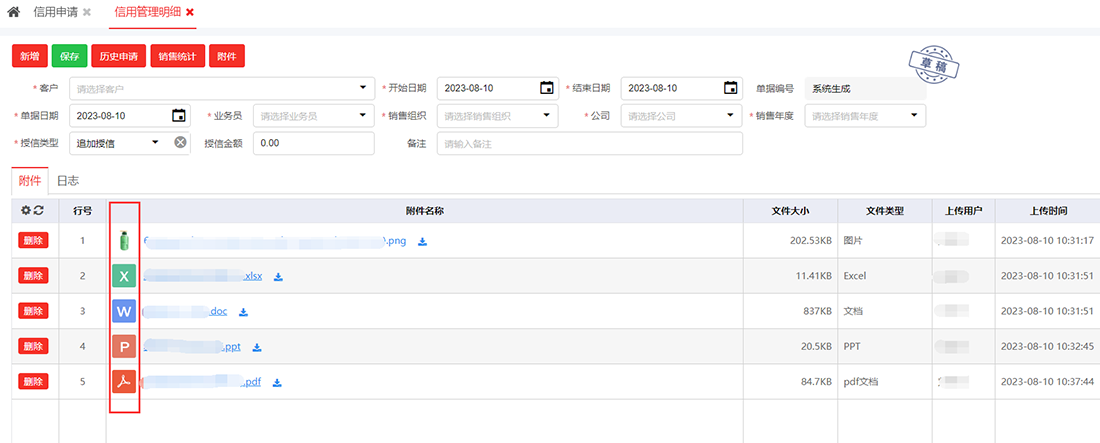Delete row 3 attachment

point(33,312)
